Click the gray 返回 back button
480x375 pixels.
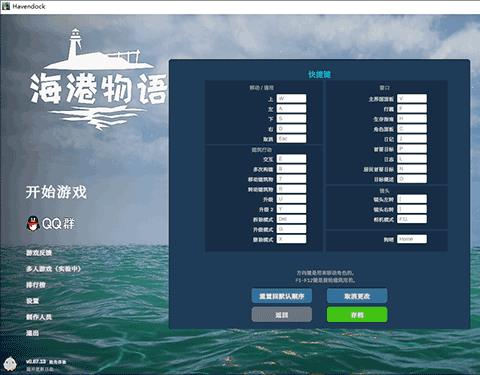pyautogui.click(x=282, y=315)
